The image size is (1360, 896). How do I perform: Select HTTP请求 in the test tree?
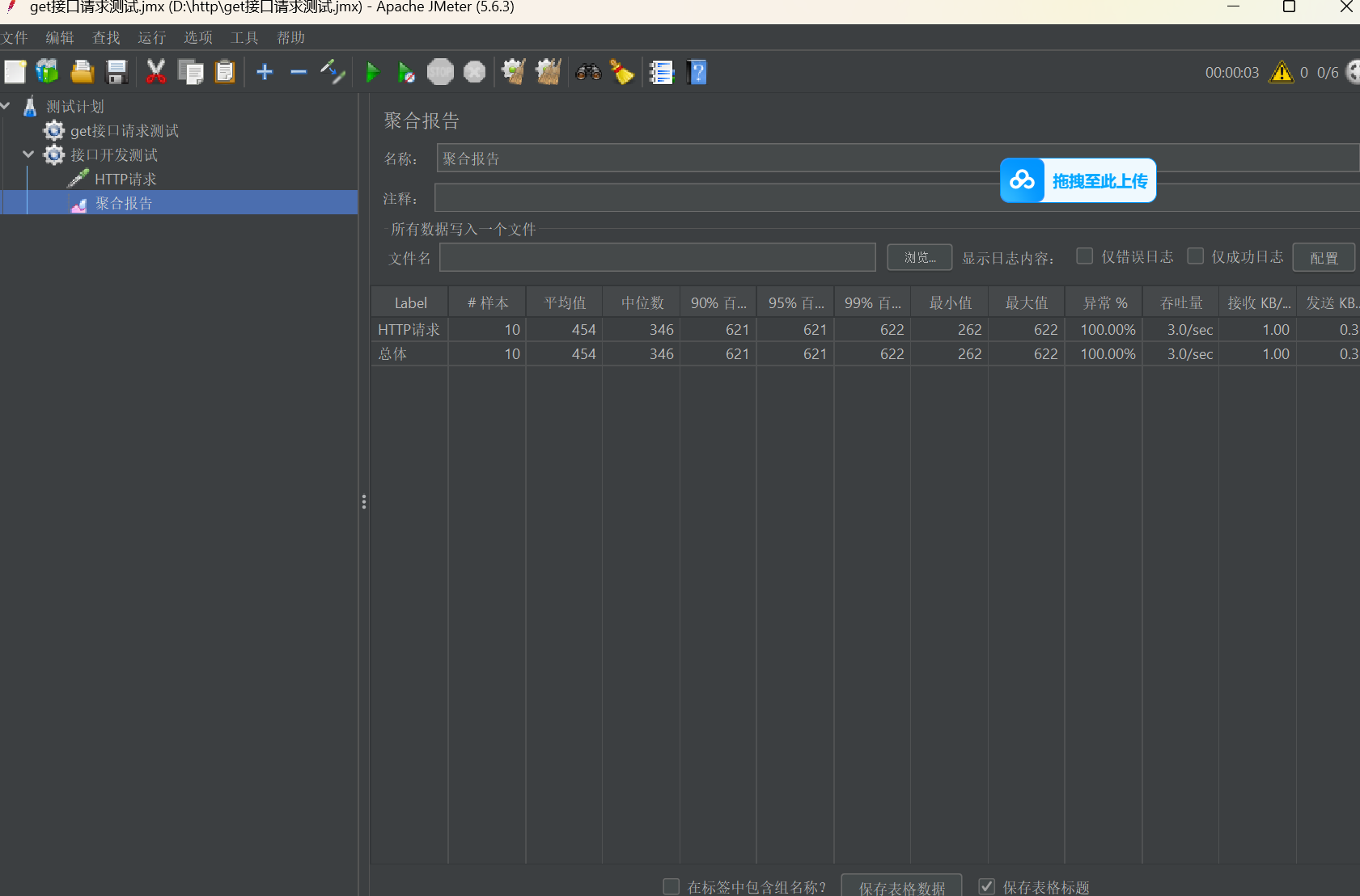(x=125, y=180)
